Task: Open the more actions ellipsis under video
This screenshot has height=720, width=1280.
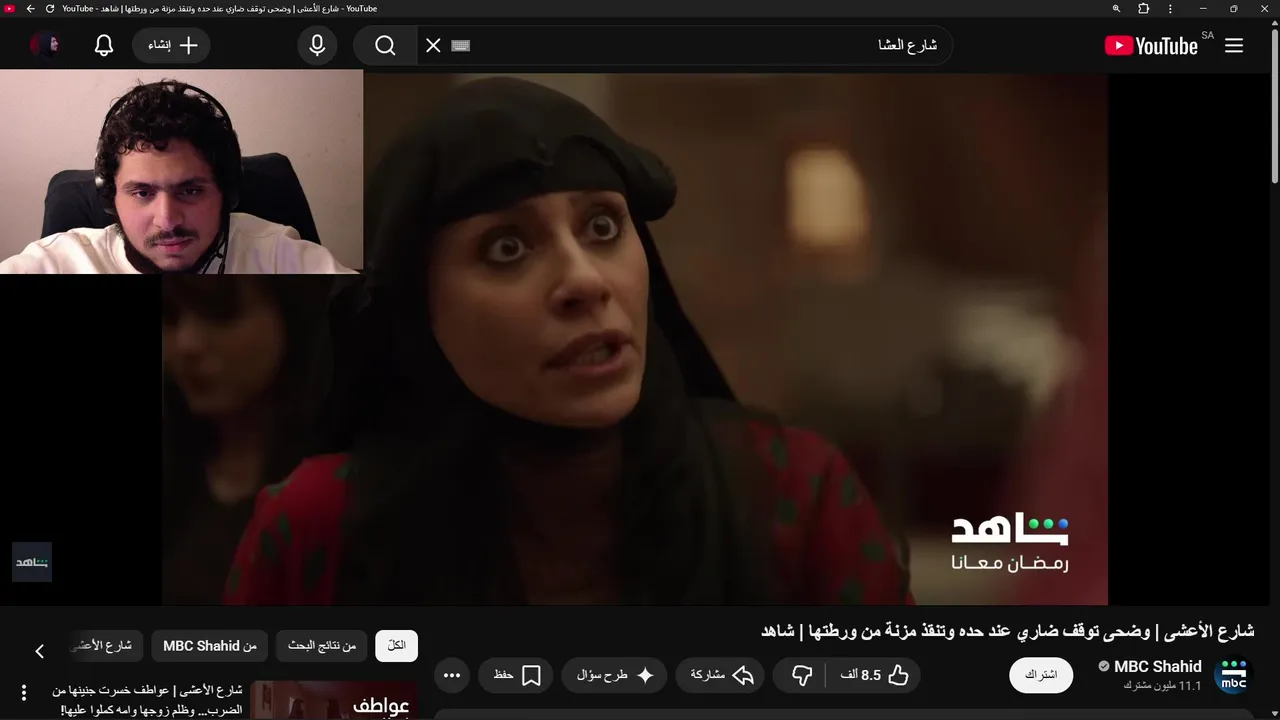Action: (x=451, y=675)
